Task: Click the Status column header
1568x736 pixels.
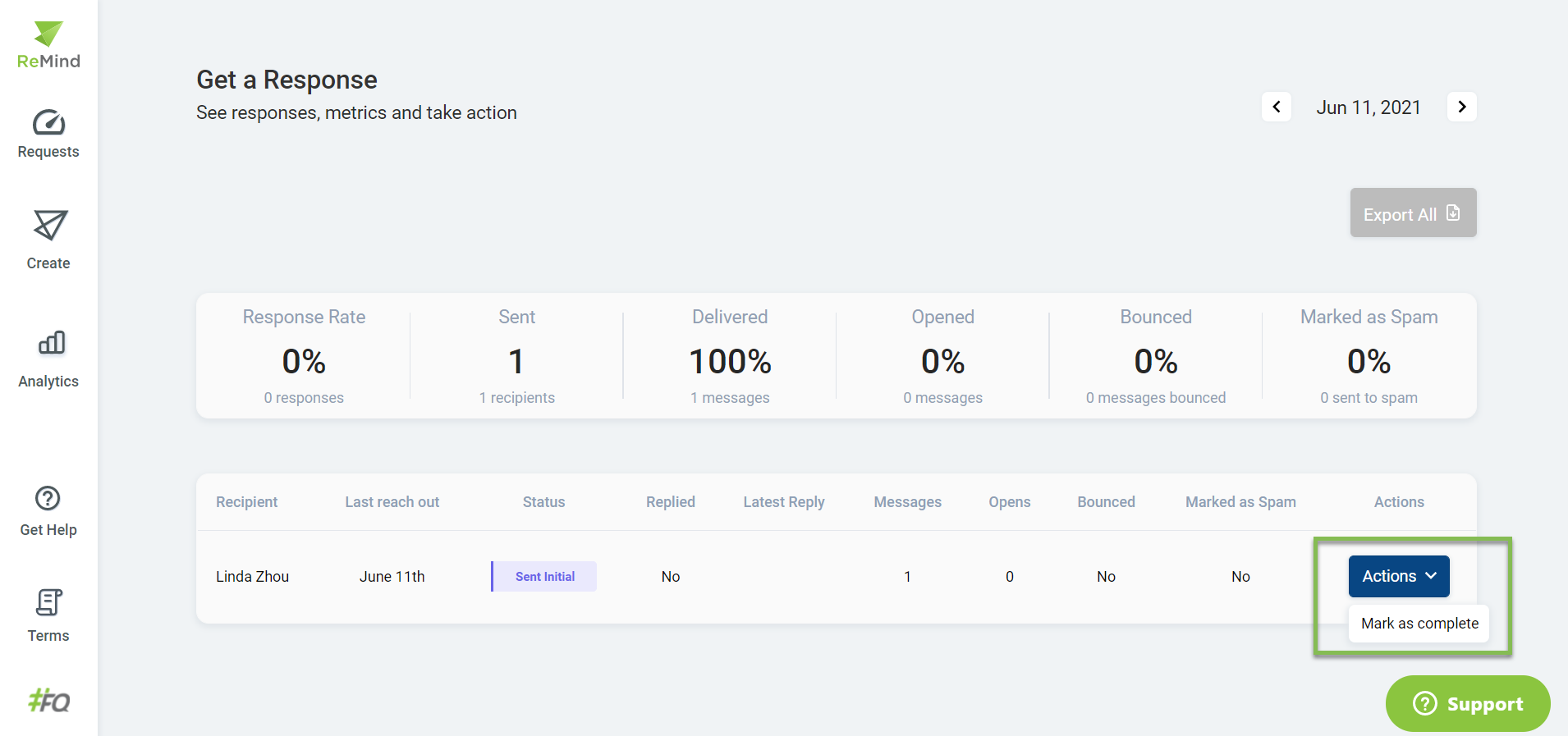Action: (543, 502)
